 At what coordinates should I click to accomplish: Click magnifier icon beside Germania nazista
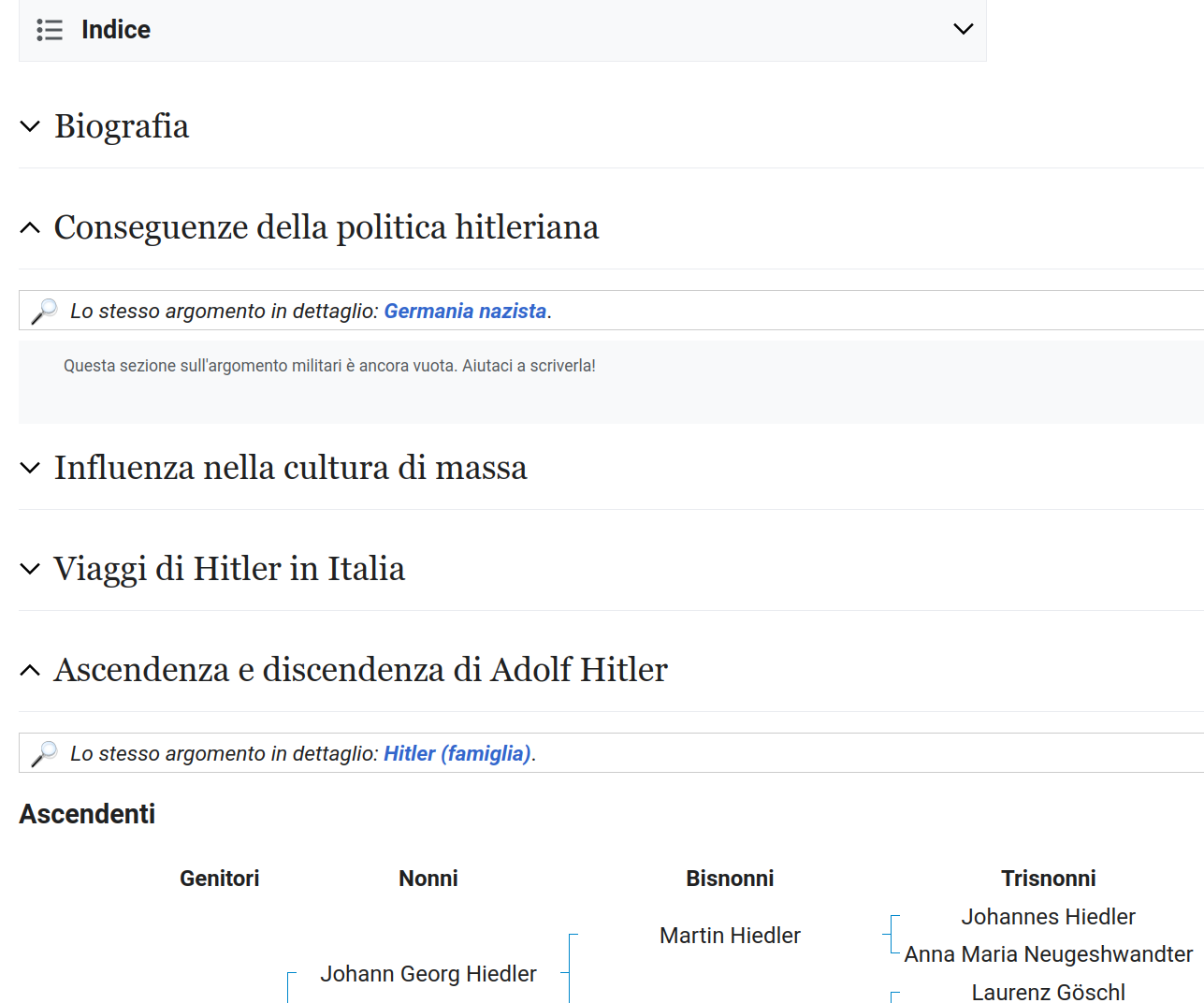tap(44, 311)
